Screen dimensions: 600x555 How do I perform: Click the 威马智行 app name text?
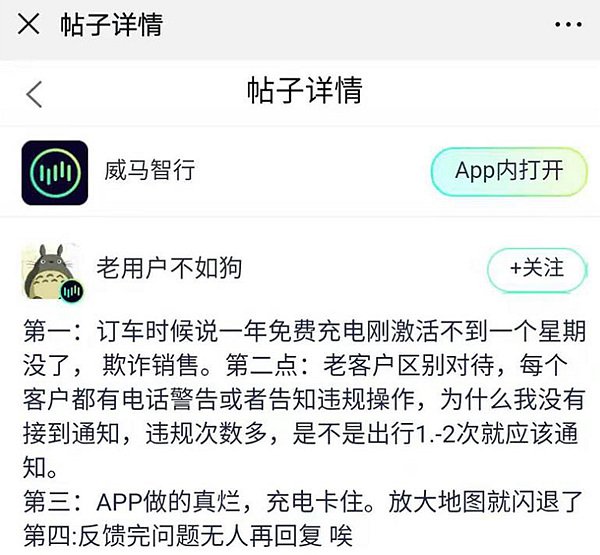(150, 170)
